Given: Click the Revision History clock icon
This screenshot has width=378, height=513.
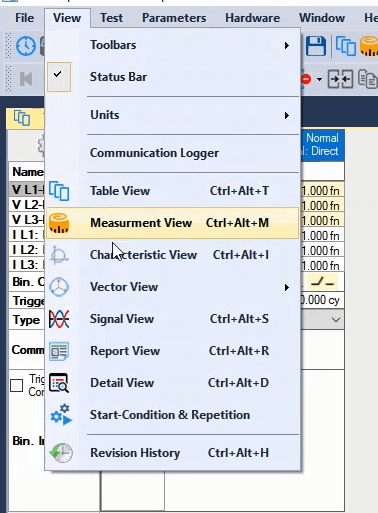Looking at the screenshot, I should pyautogui.click(x=60, y=453).
